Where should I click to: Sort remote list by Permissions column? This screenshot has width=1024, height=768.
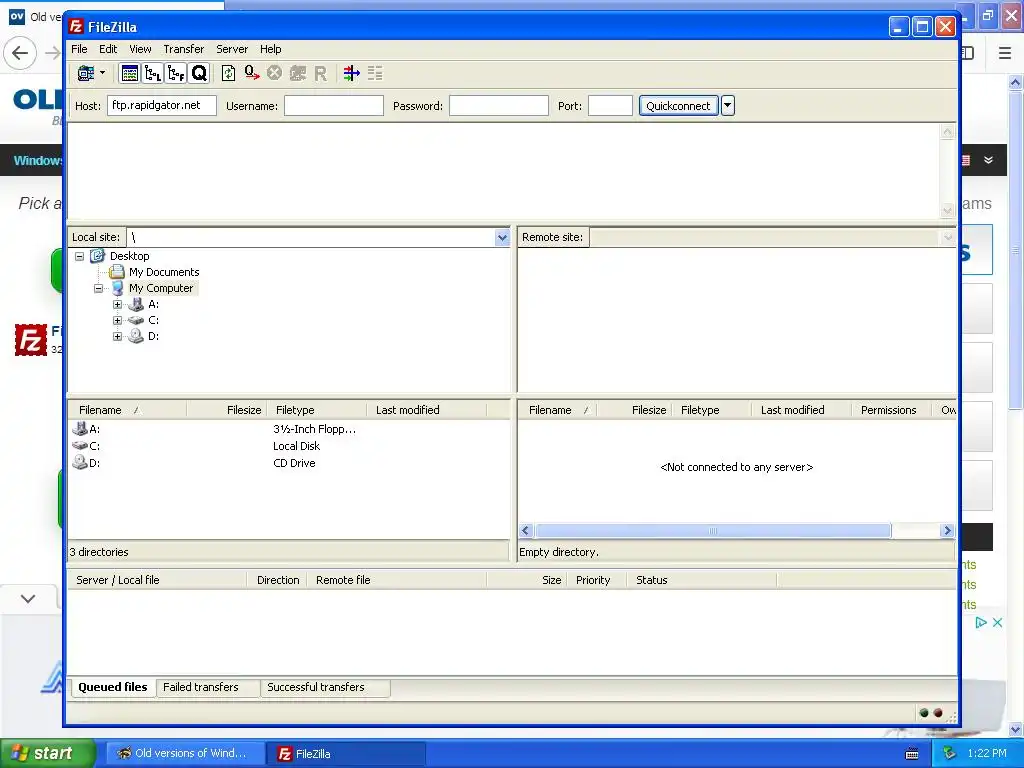891,410
